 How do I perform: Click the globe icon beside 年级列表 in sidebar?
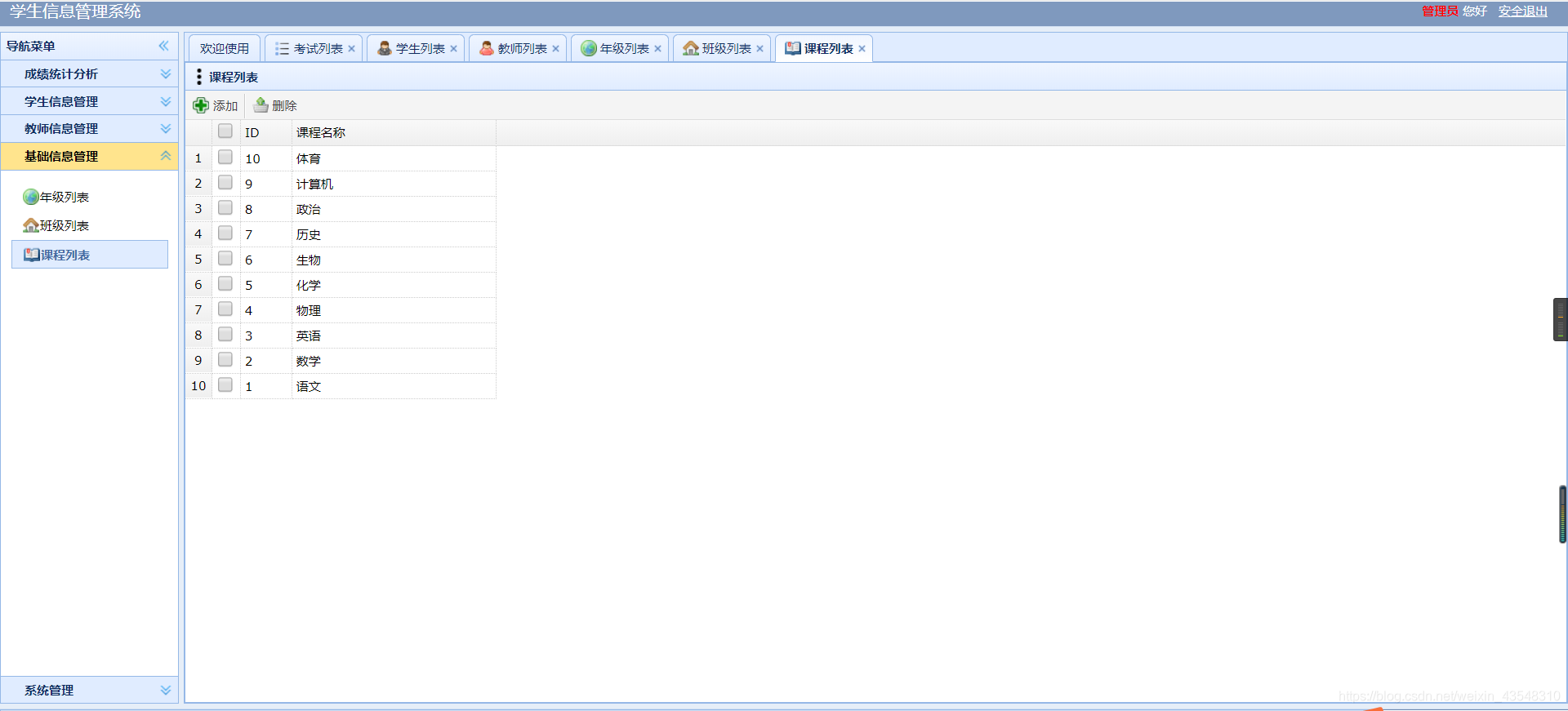31,197
